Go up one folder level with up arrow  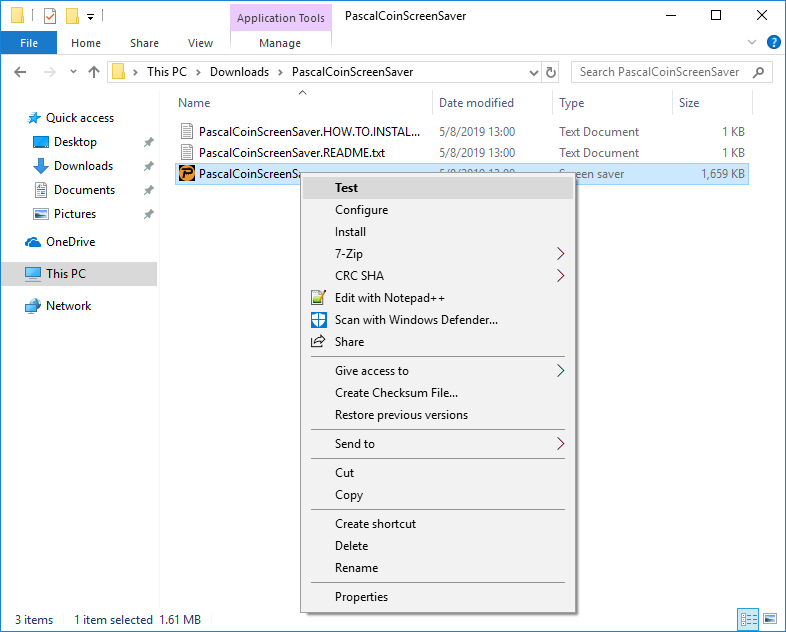coord(94,72)
